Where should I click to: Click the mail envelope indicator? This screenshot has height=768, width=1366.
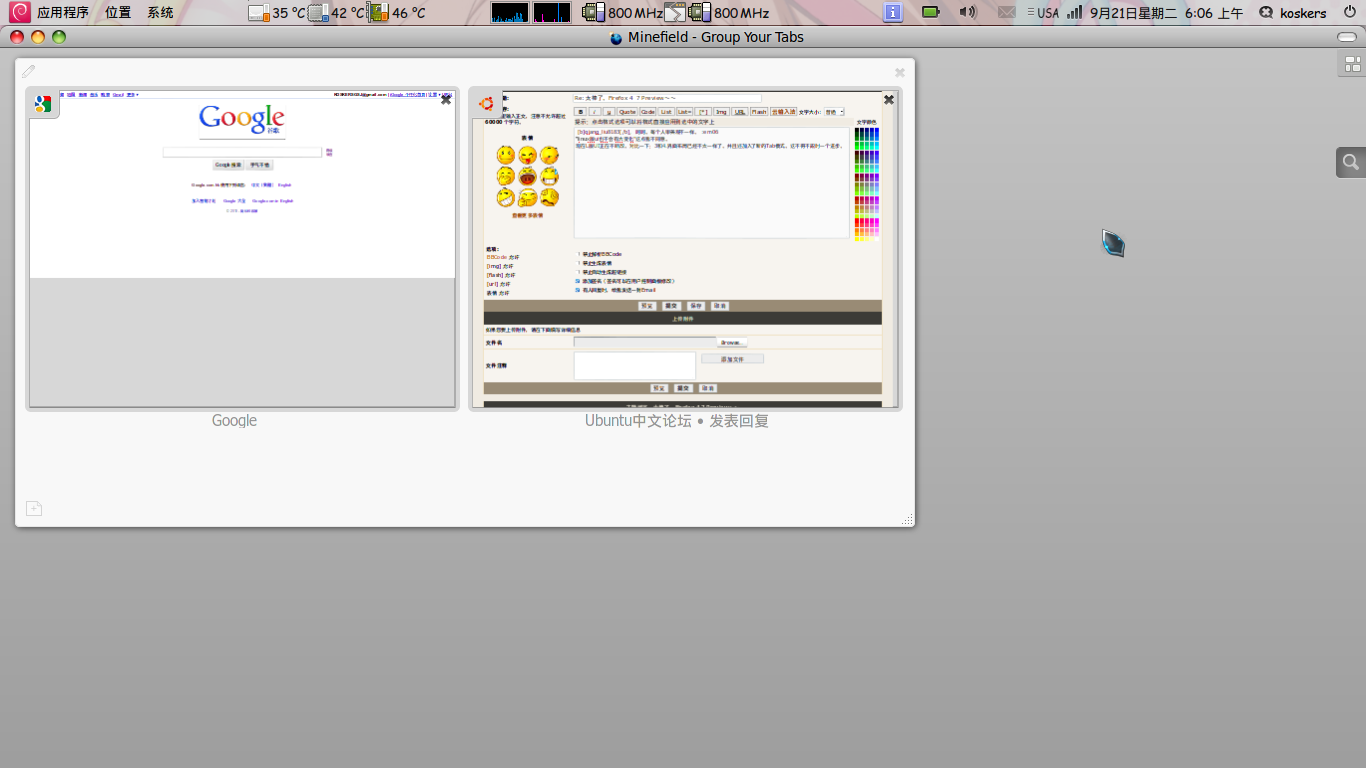coord(1006,12)
